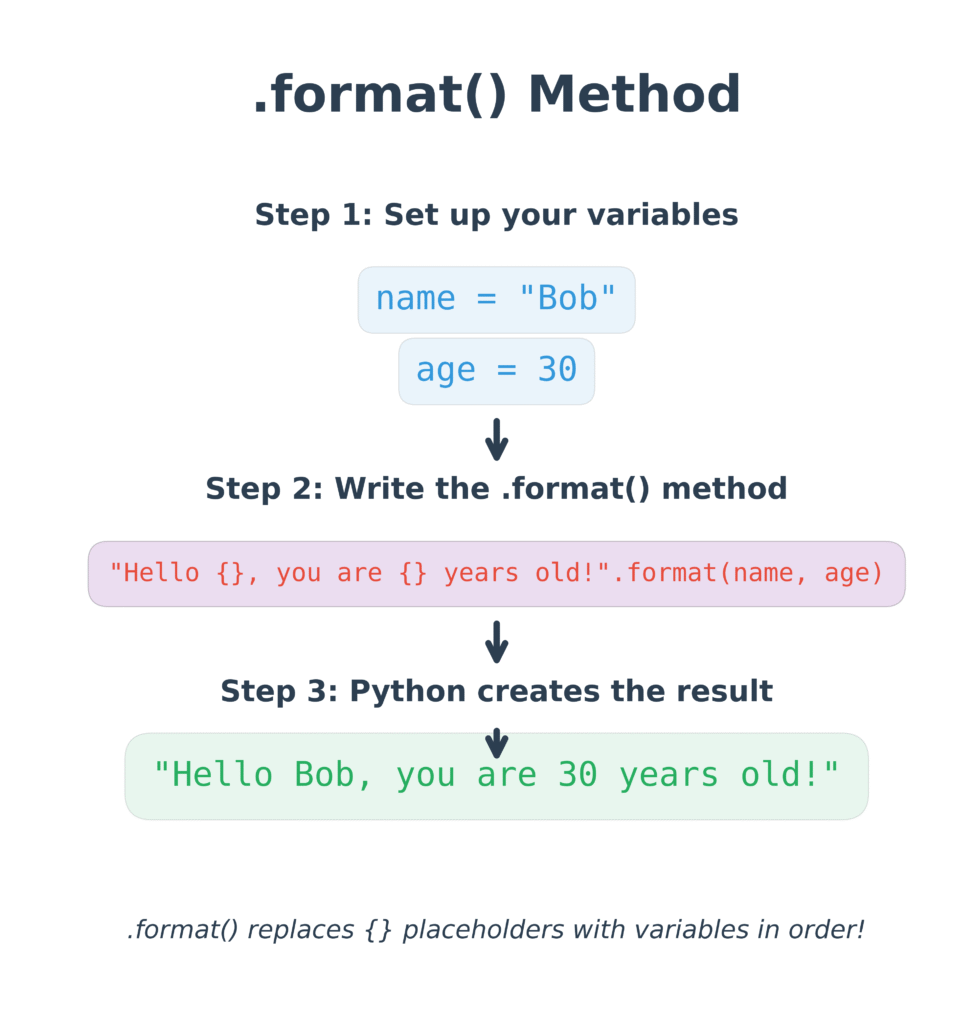Click the purple .format() code box
This screenshot has width=974, height=1024.
coord(496,573)
